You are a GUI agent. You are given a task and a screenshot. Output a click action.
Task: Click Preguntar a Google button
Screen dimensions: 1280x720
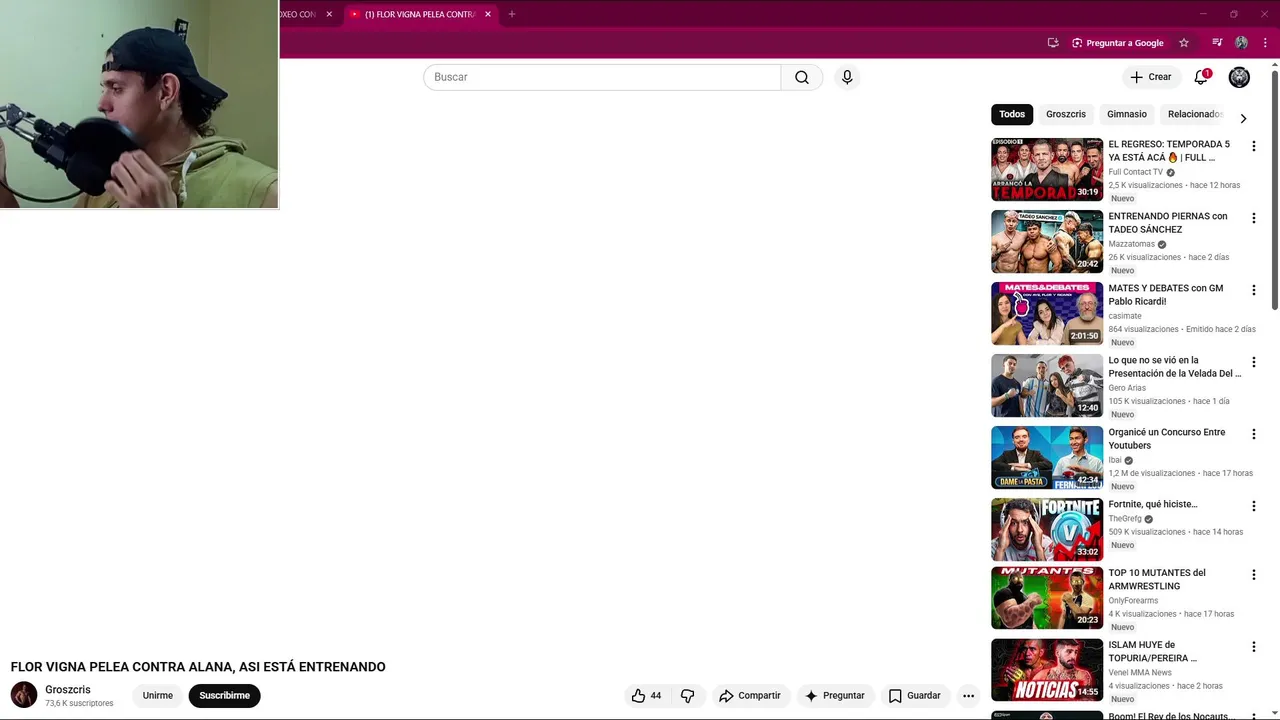(1118, 43)
